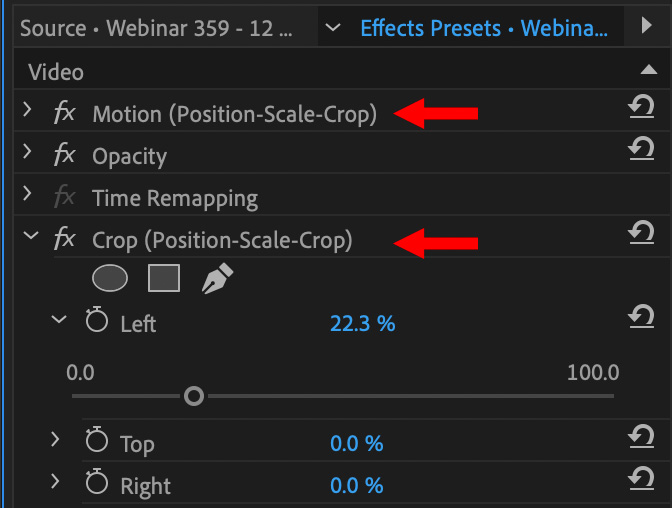This screenshot has height=508, width=672.
Task: Expand the Time Remapping effect
Action: (28, 196)
